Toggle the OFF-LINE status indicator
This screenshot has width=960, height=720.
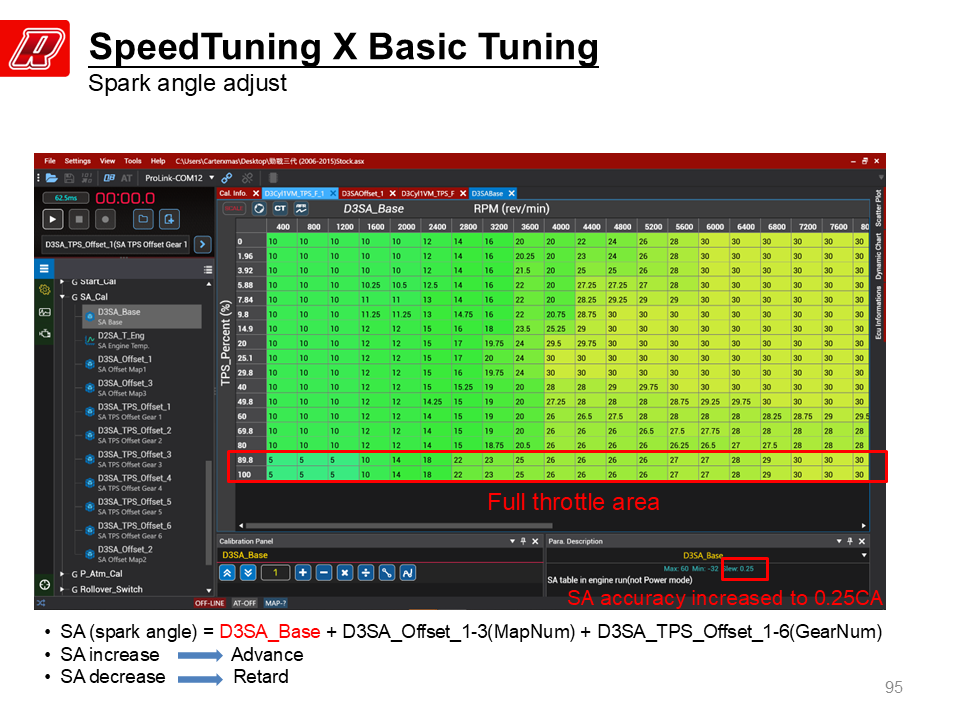209,603
